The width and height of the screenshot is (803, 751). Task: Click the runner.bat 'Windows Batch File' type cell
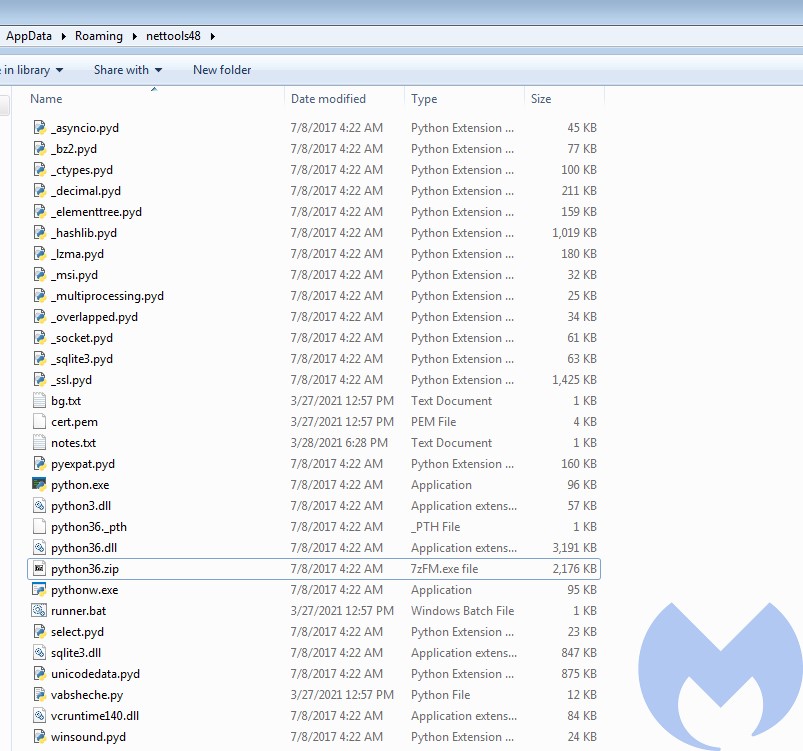click(x=462, y=611)
